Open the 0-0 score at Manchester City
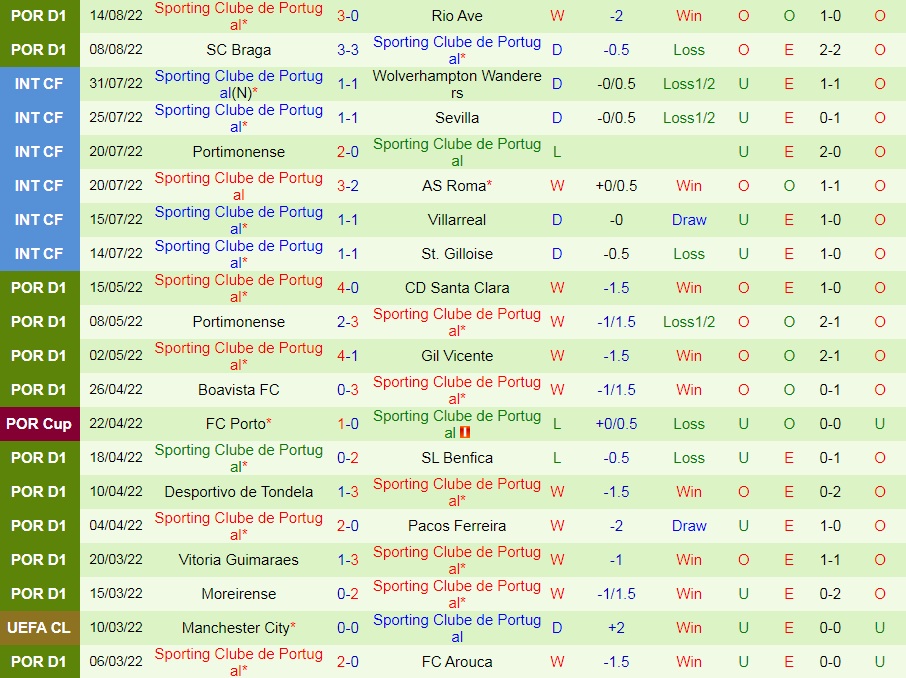This screenshot has height=678, width=906. click(348, 628)
